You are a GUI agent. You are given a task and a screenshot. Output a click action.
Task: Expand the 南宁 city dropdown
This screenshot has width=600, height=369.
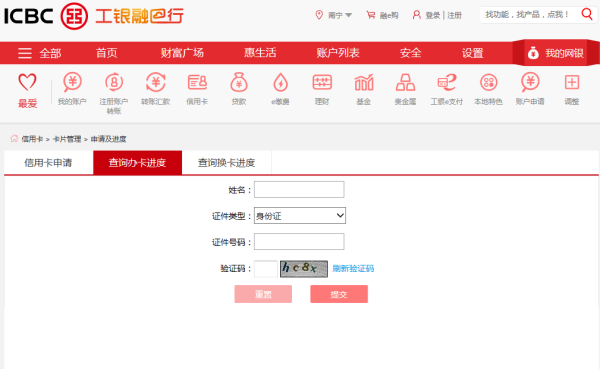pos(340,15)
